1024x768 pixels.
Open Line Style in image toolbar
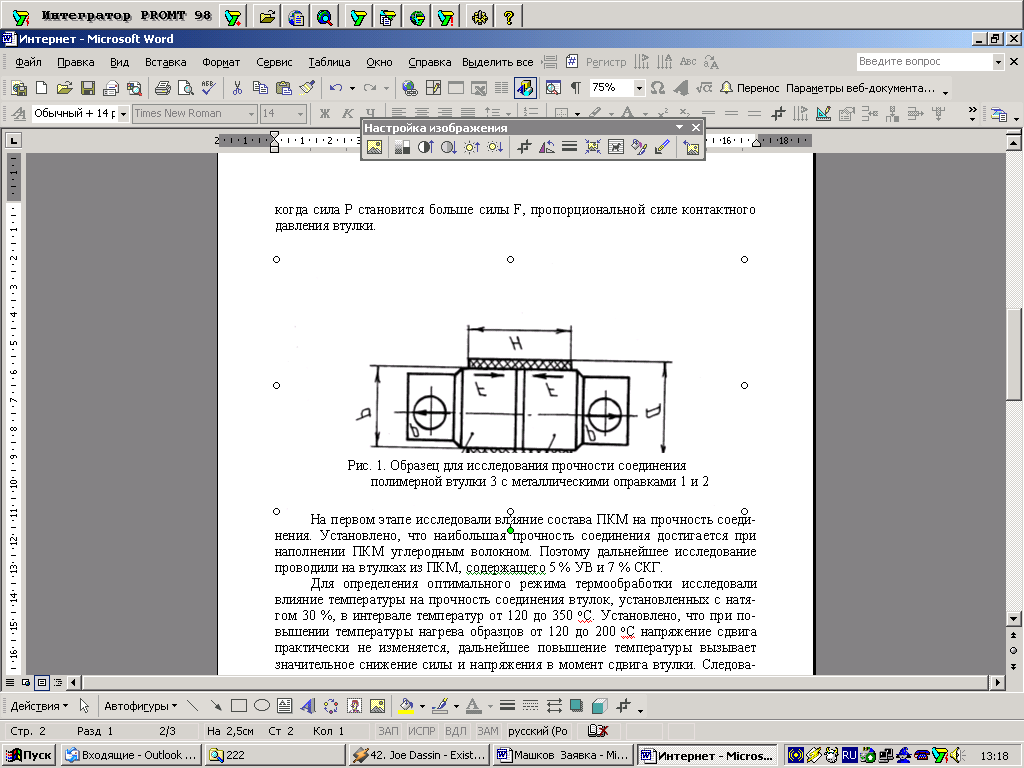[x=569, y=147]
